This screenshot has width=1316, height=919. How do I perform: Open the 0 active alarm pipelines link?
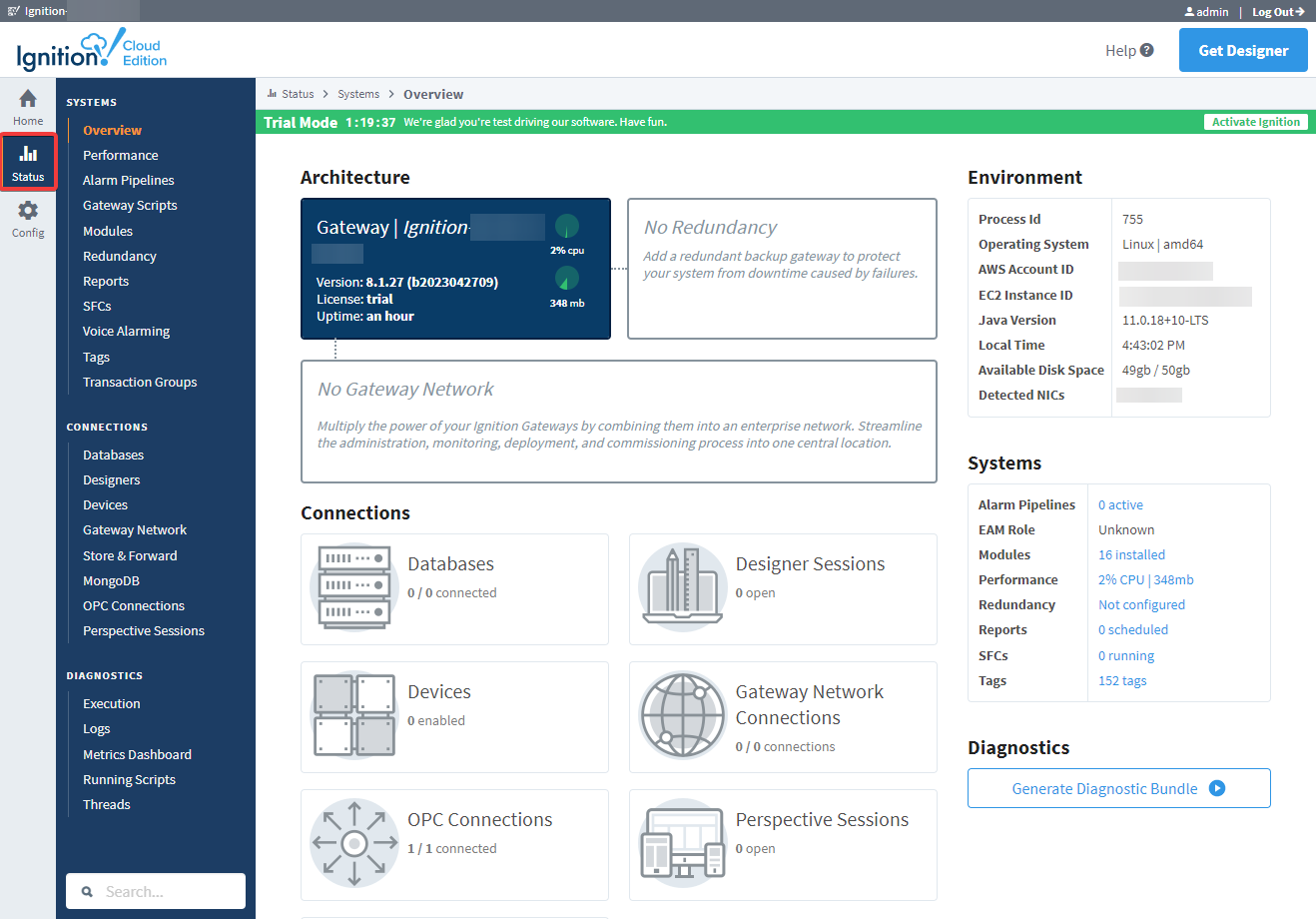[1120, 504]
